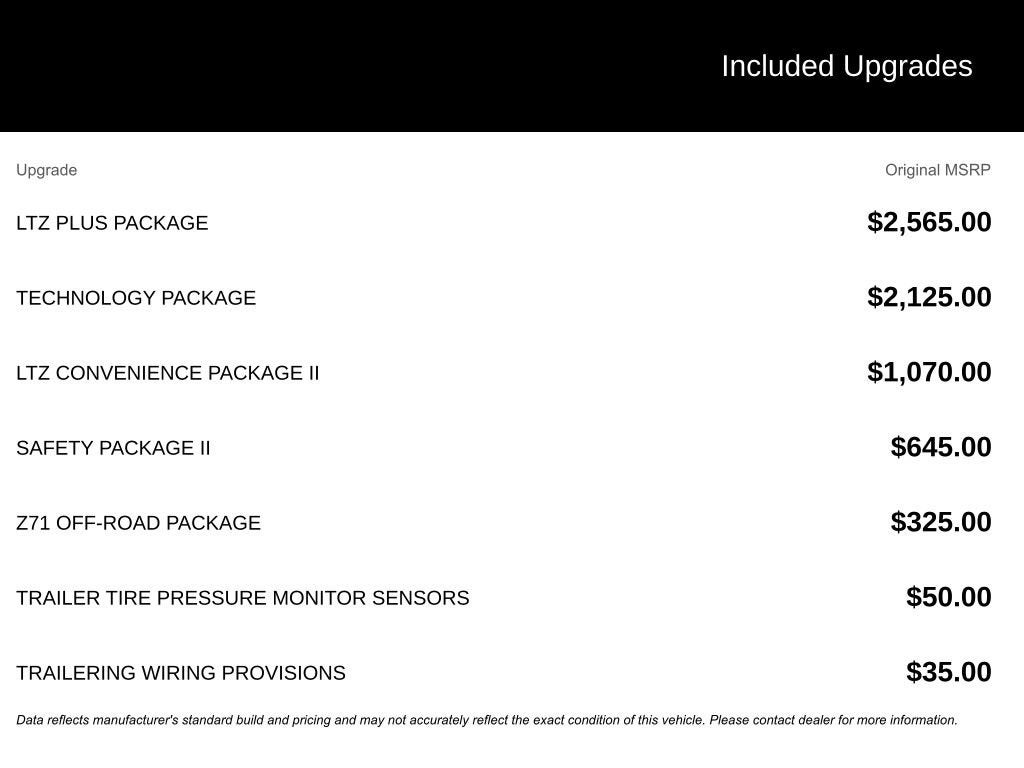Click the $1,070.00 price
The width and height of the screenshot is (1024, 768).
coord(929,372)
